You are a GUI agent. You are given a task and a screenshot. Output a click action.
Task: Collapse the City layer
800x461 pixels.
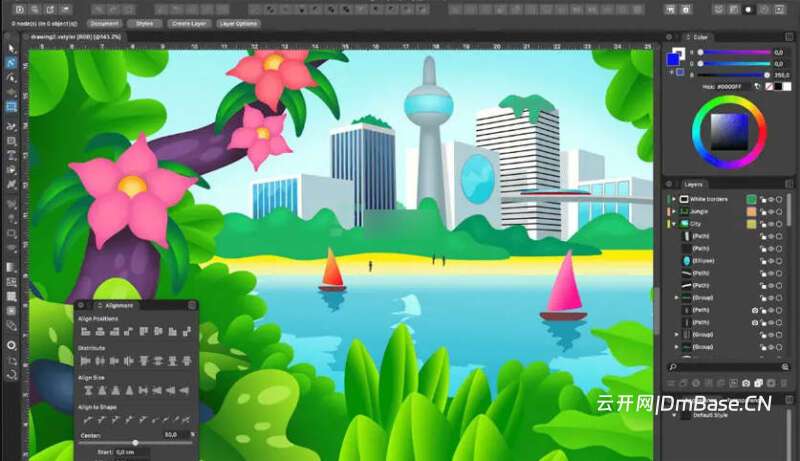click(674, 224)
